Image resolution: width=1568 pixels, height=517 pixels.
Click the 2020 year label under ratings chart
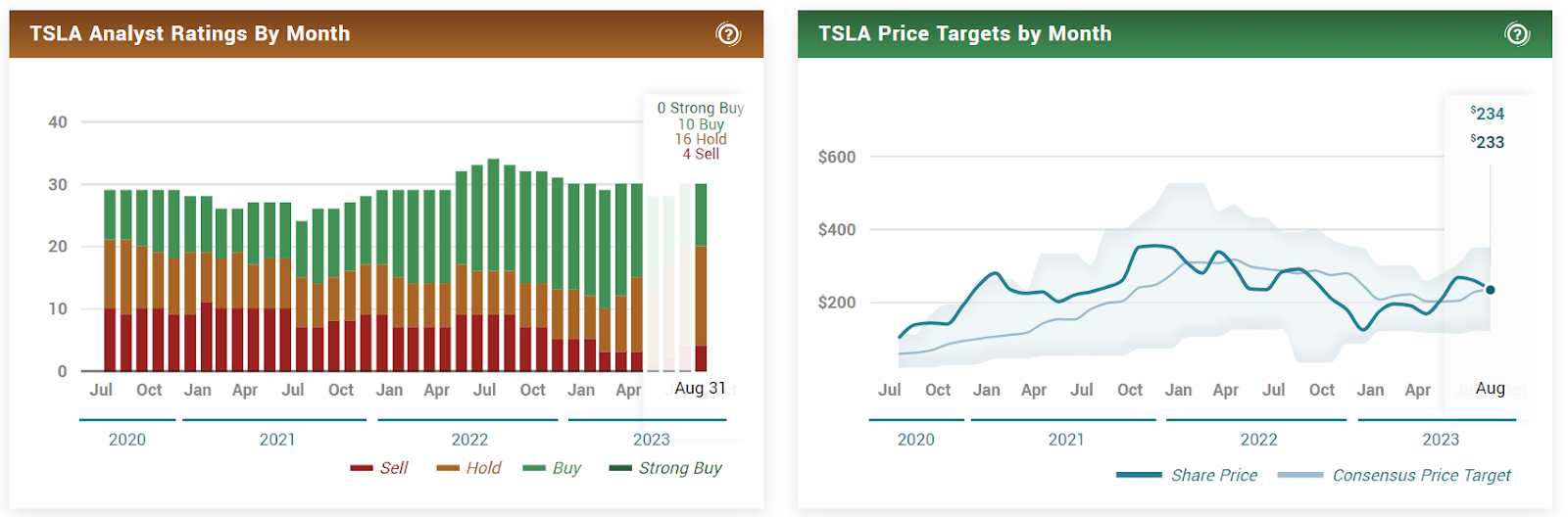point(127,440)
